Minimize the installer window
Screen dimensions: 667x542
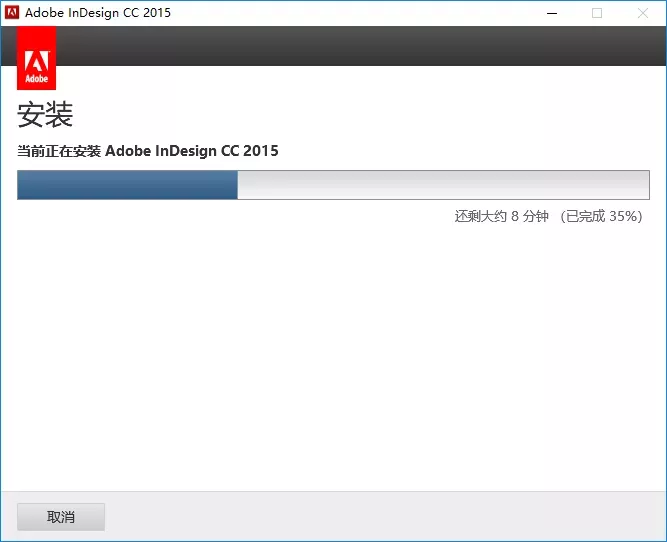(x=551, y=13)
